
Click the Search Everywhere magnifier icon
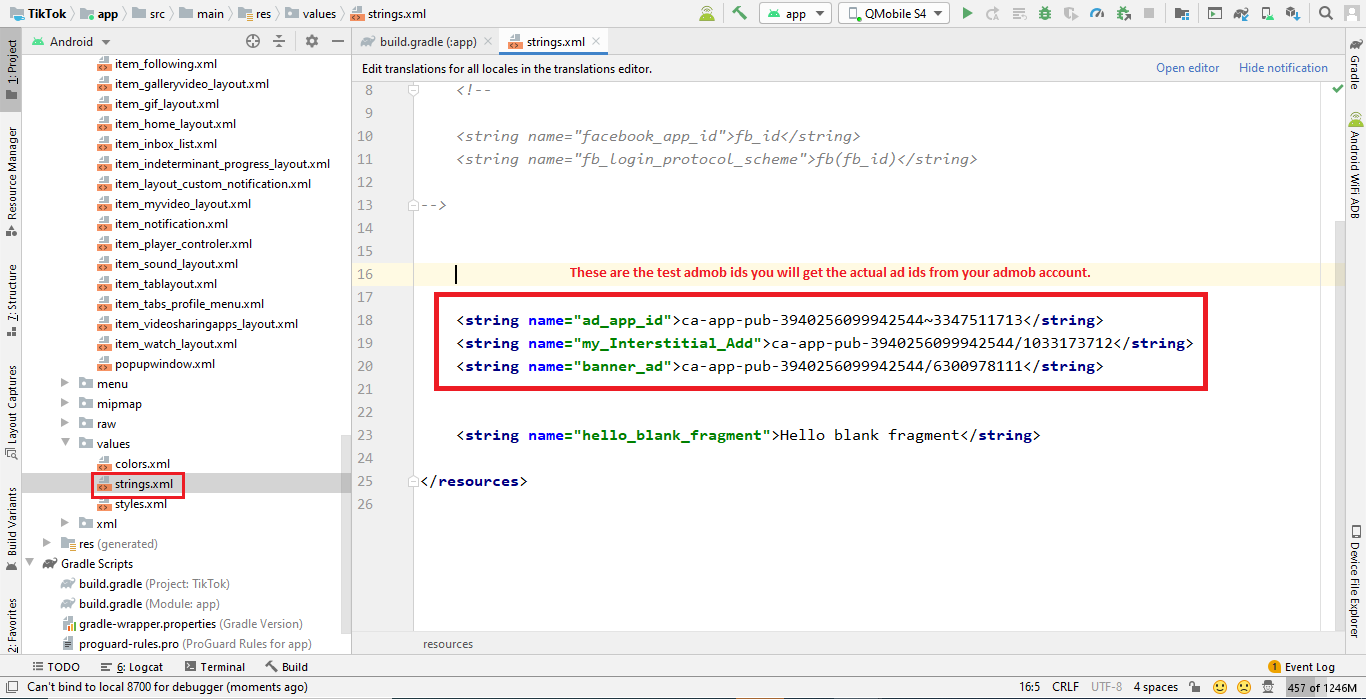click(1327, 14)
